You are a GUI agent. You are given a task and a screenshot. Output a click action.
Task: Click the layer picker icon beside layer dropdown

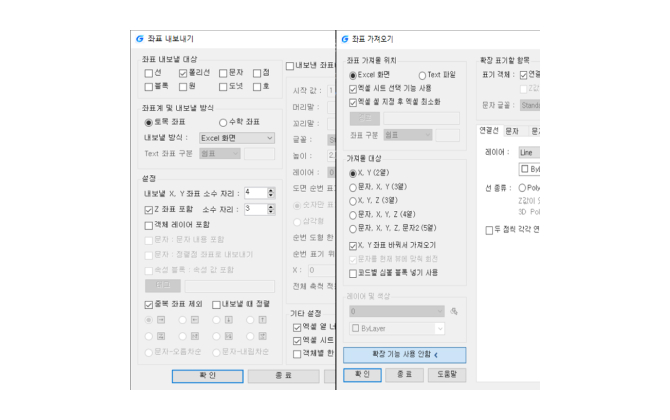pos(453,311)
